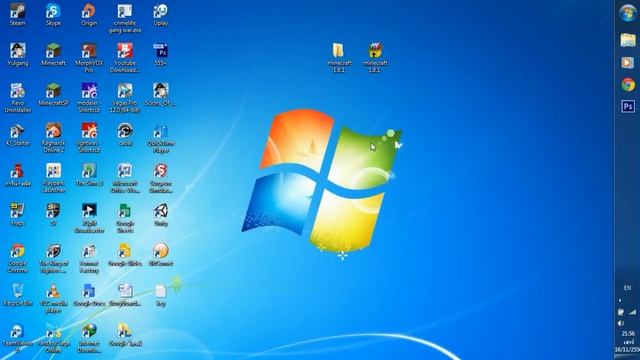
Task: Select the Yulgang game shortcut
Action: 18,54
